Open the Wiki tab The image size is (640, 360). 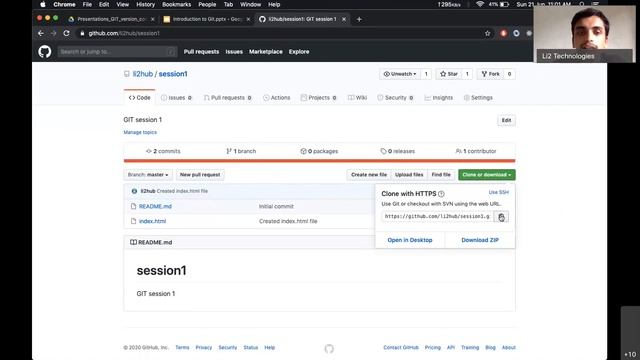coord(358,98)
